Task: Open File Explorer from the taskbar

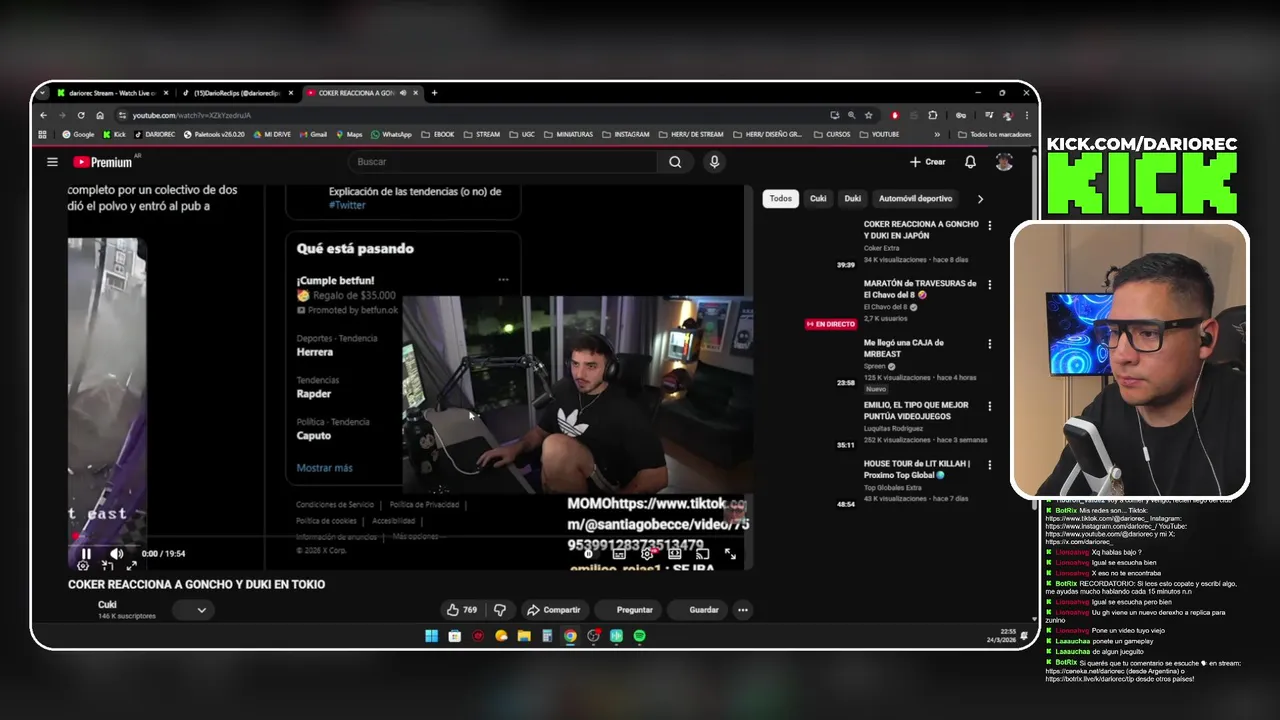Action: click(524, 636)
